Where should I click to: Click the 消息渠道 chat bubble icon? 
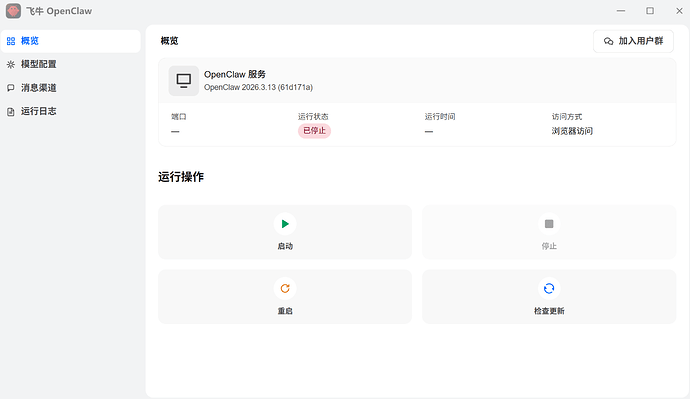[x=11, y=88]
